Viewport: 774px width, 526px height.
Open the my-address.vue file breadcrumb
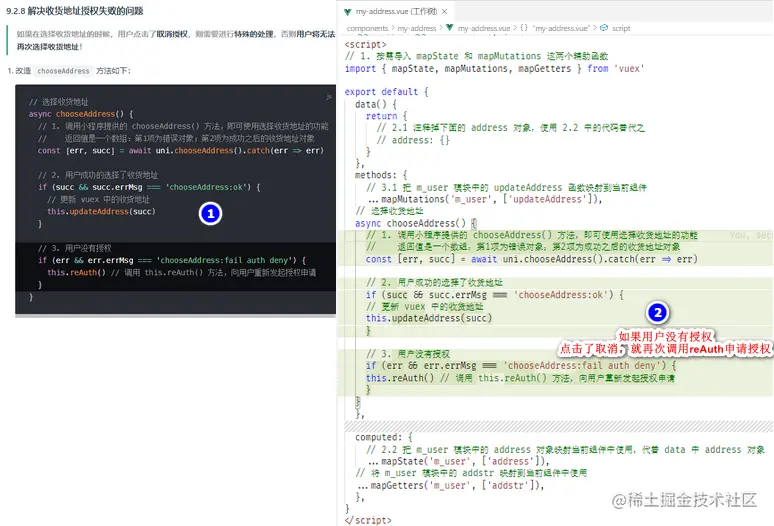point(483,28)
